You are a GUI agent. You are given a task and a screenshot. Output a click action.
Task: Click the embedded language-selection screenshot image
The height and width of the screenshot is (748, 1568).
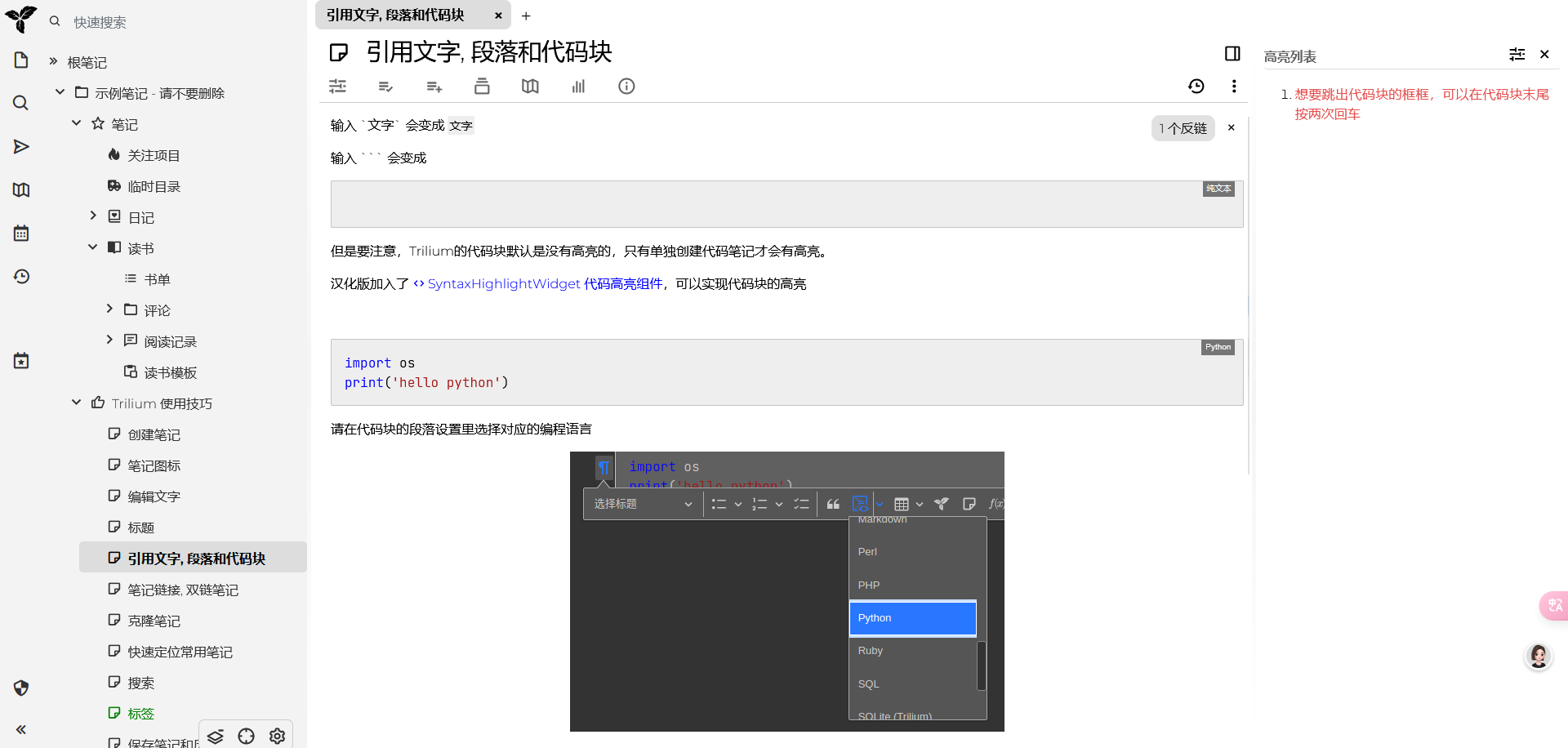[787, 591]
